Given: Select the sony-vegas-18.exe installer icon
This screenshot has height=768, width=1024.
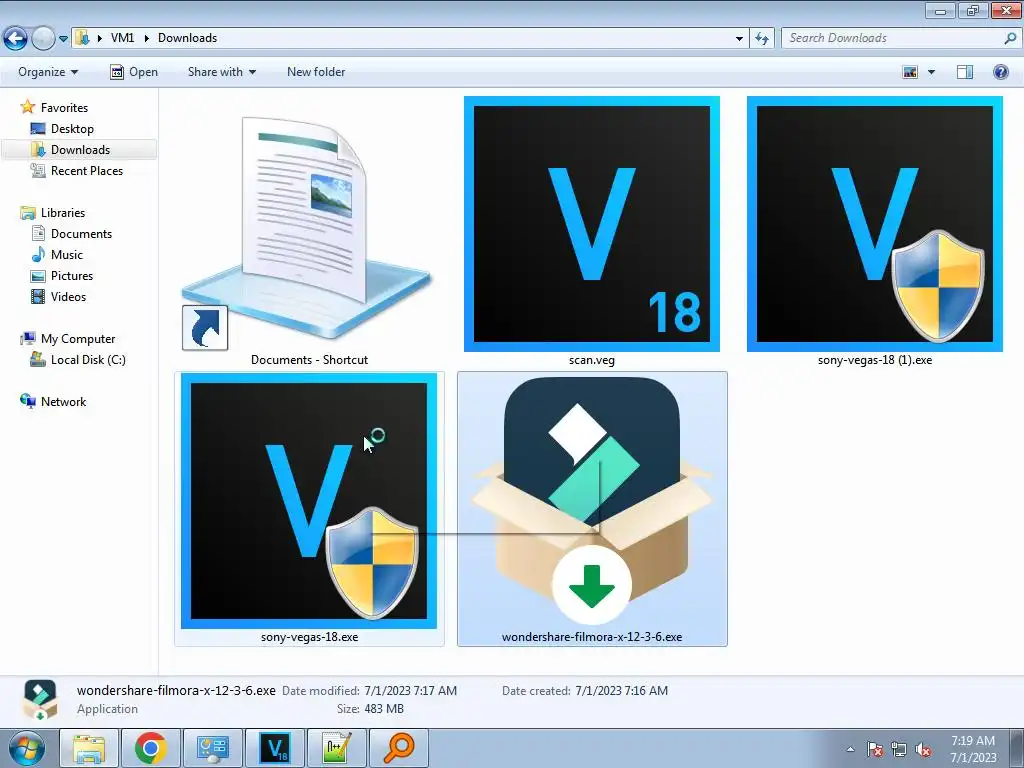Looking at the screenshot, I should 309,501.
